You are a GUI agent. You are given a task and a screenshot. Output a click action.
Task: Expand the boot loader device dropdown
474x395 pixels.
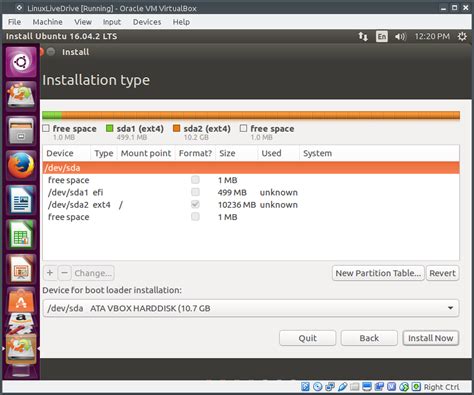pos(251,308)
